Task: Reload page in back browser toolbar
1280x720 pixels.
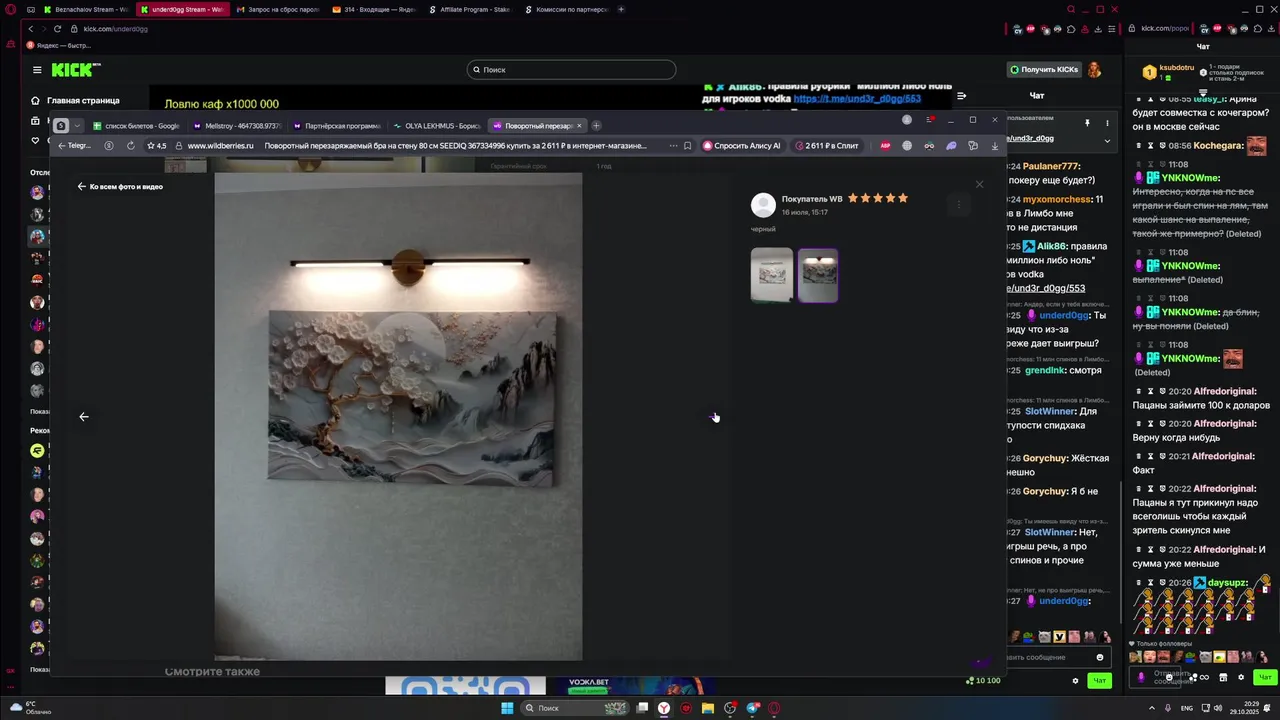Action: [57, 29]
